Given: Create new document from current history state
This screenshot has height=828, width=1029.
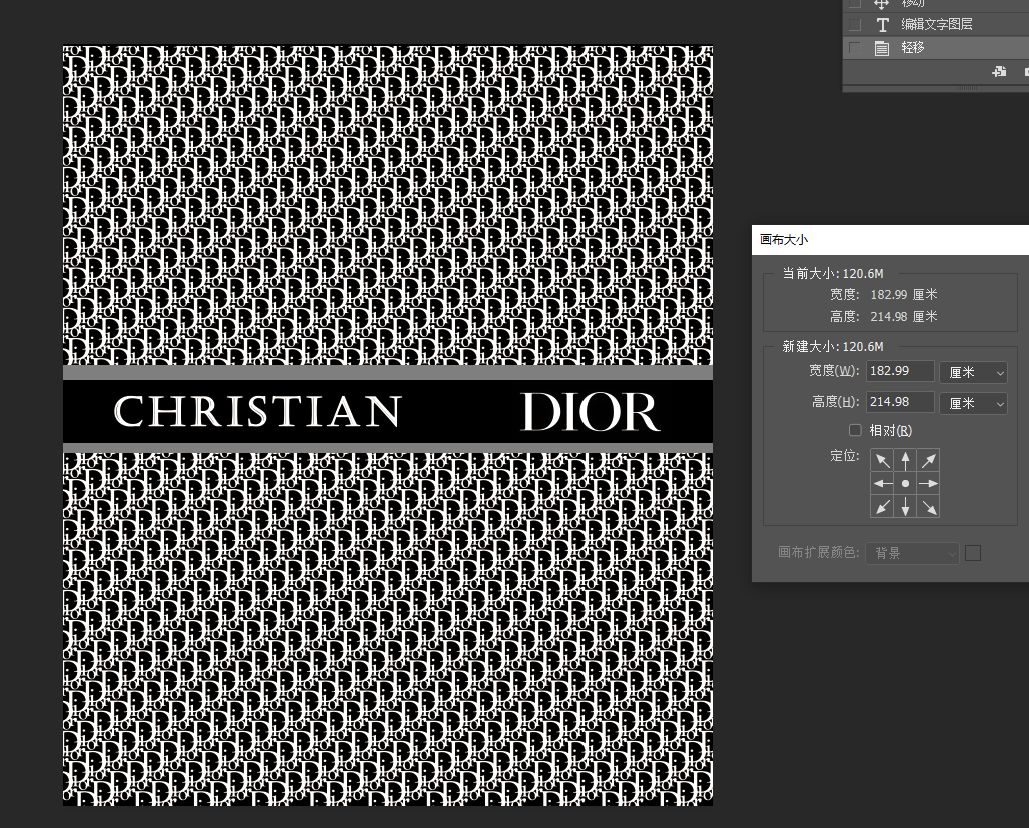Looking at the screenshot, I should pos(999,71).
